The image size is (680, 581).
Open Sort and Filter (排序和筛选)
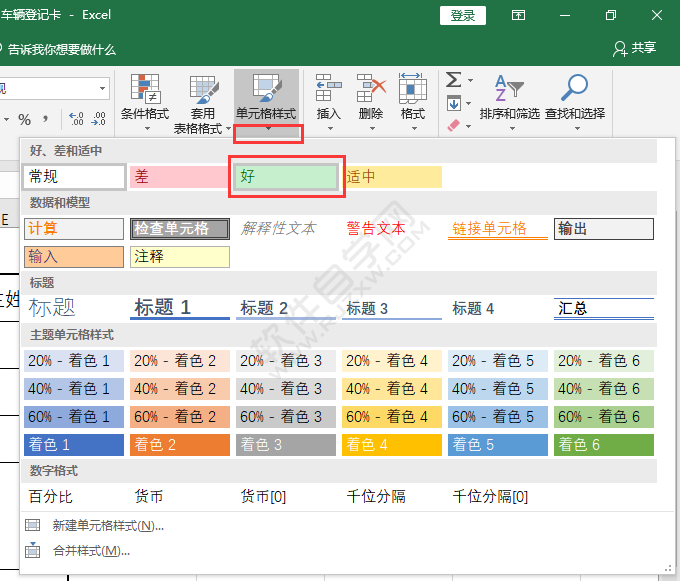tap(509, 99)
